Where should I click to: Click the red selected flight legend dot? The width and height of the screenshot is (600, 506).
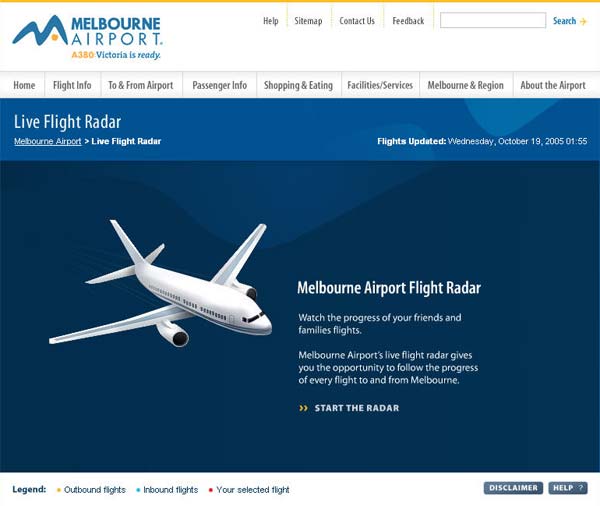click(210, 490)
